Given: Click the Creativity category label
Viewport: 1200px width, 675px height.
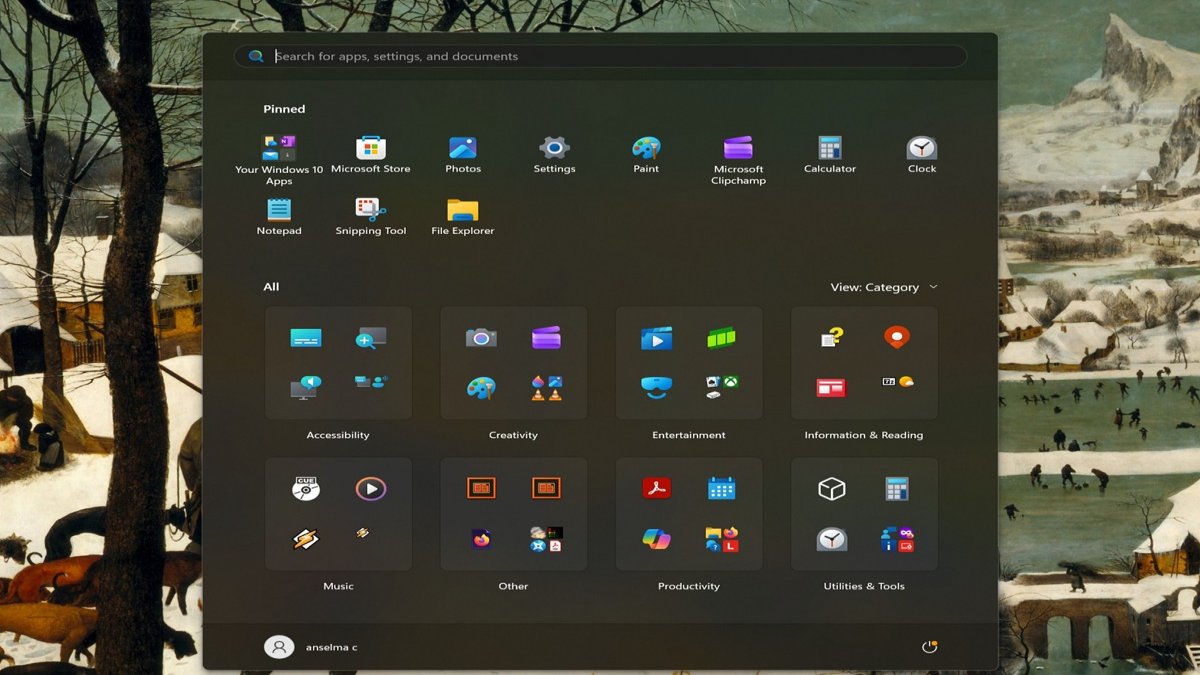Looking at the screenshot, I should [513, 435].
